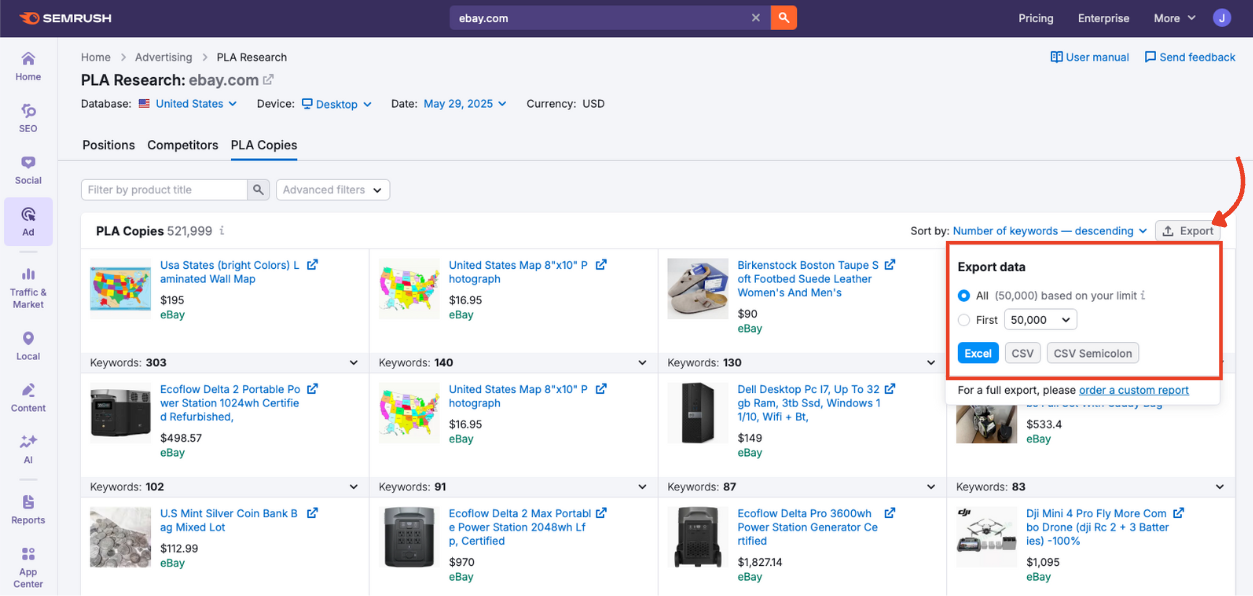Screen dimensions: 1253x596
Task: Open App Center from the sidebar
Action: click(28, 566)
